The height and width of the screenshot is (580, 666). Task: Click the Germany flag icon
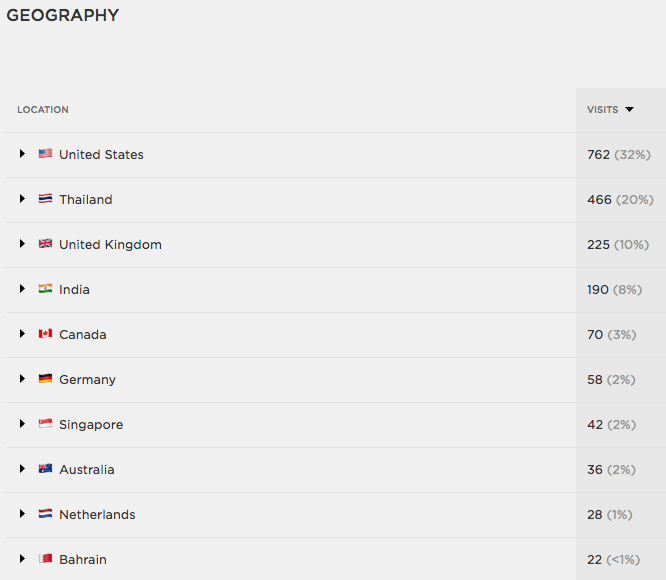[x=45, y=378]
